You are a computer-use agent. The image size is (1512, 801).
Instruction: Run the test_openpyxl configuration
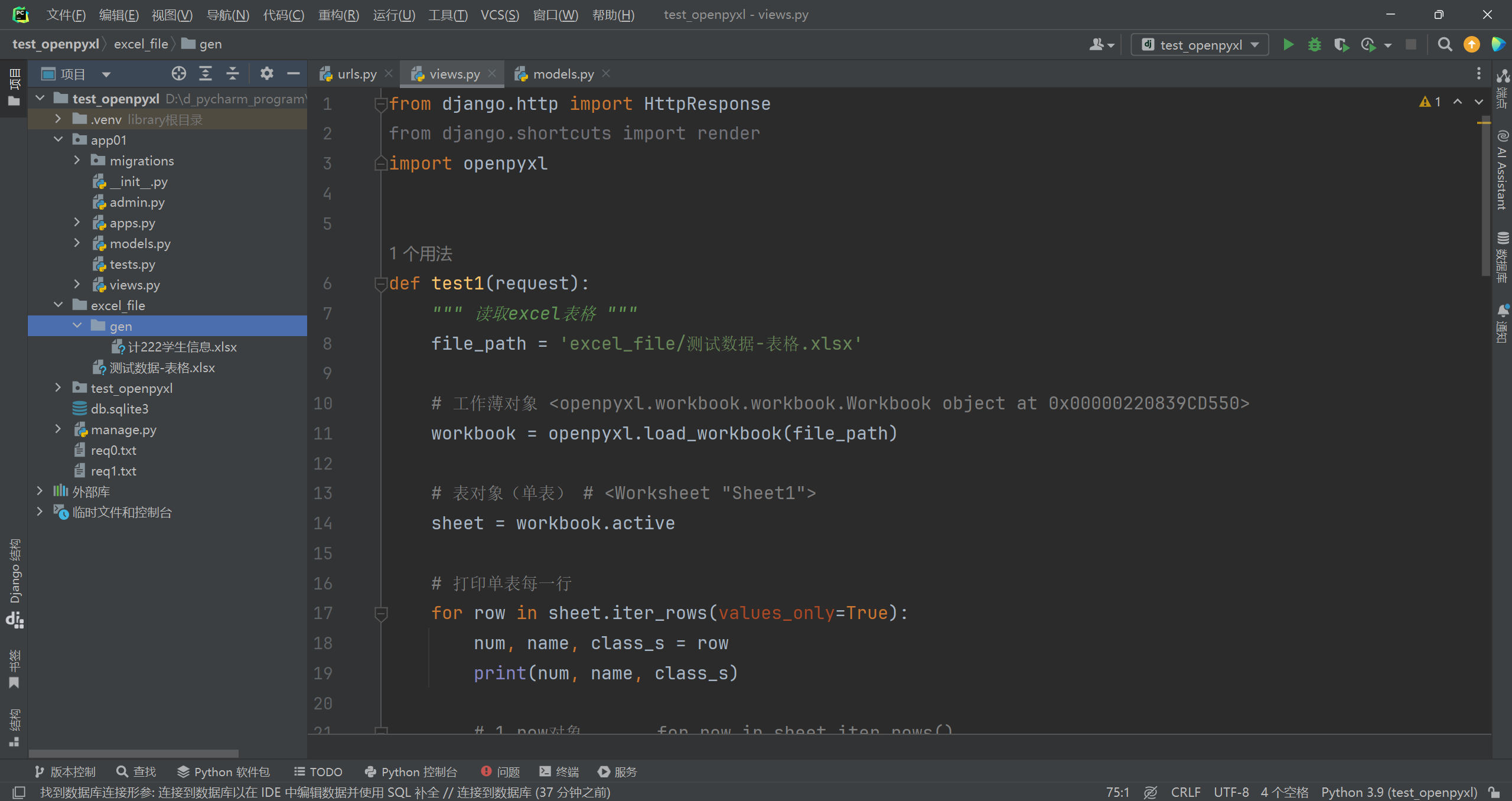point(1288,45)
